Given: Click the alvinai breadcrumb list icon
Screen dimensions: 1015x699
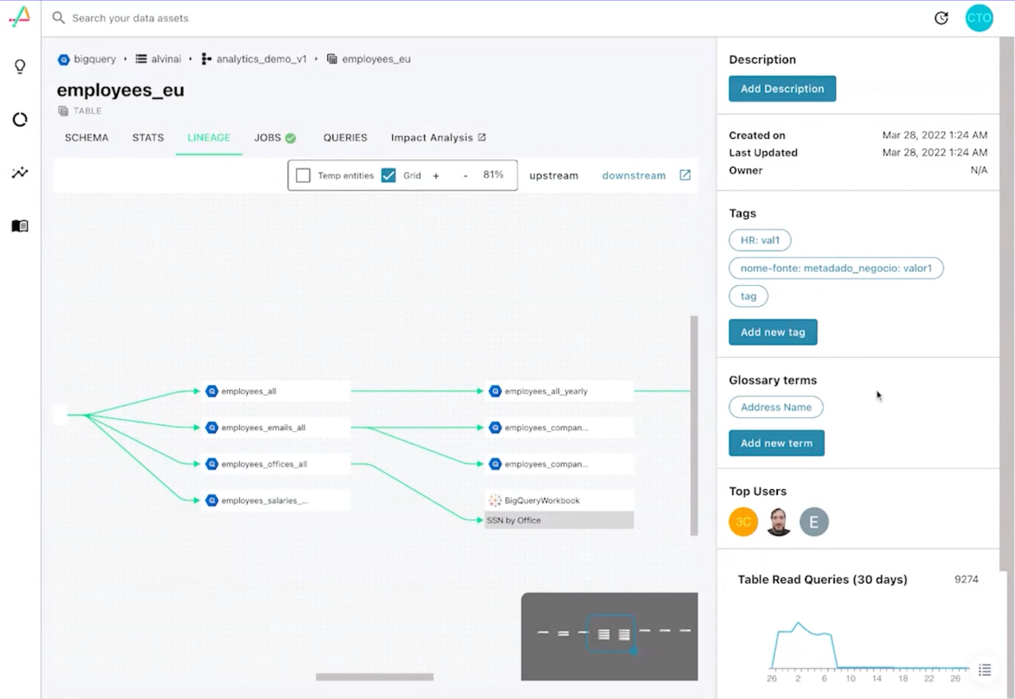Looking at the screenshot, I should (140, 59).
